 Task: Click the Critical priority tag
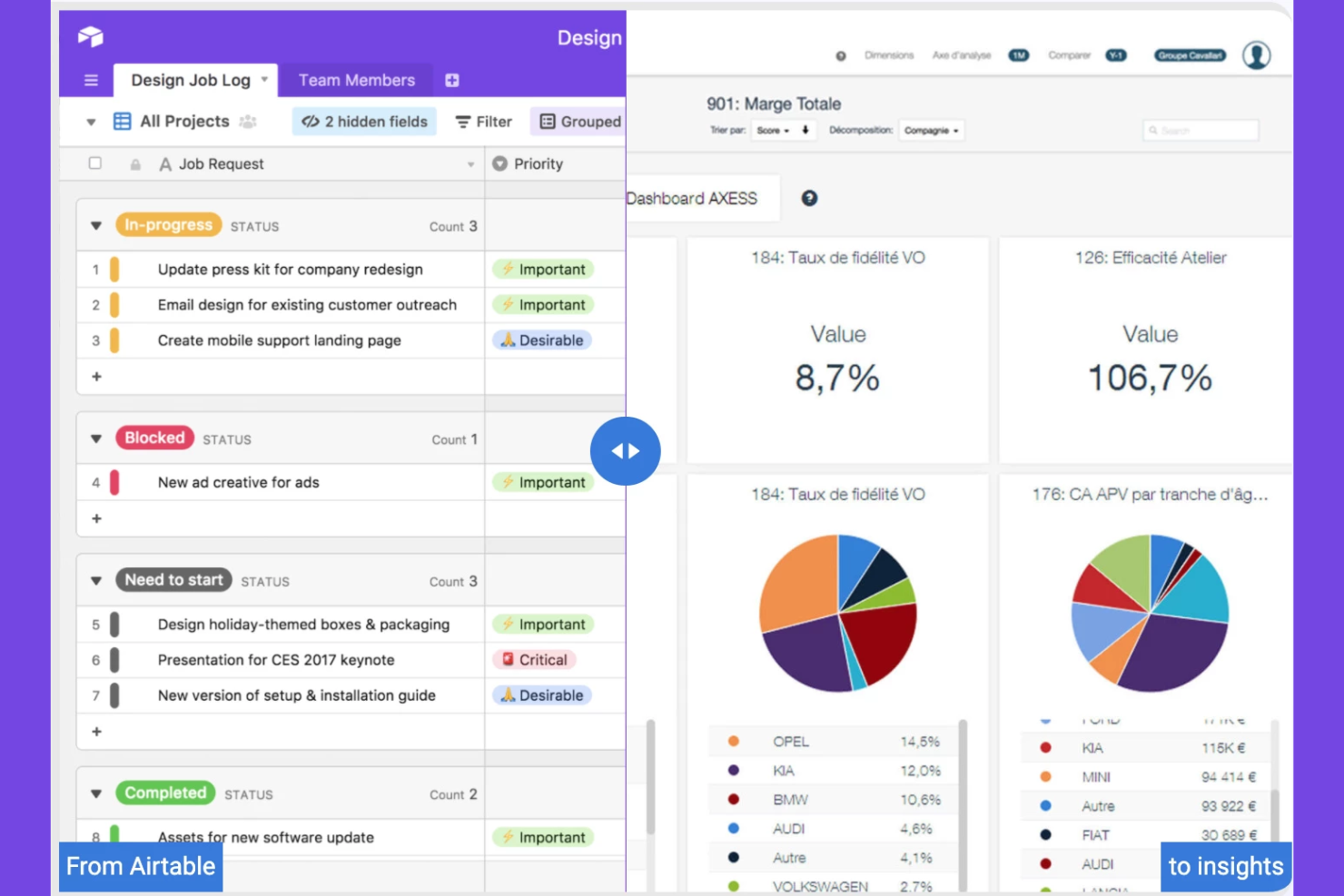[534, 660]
